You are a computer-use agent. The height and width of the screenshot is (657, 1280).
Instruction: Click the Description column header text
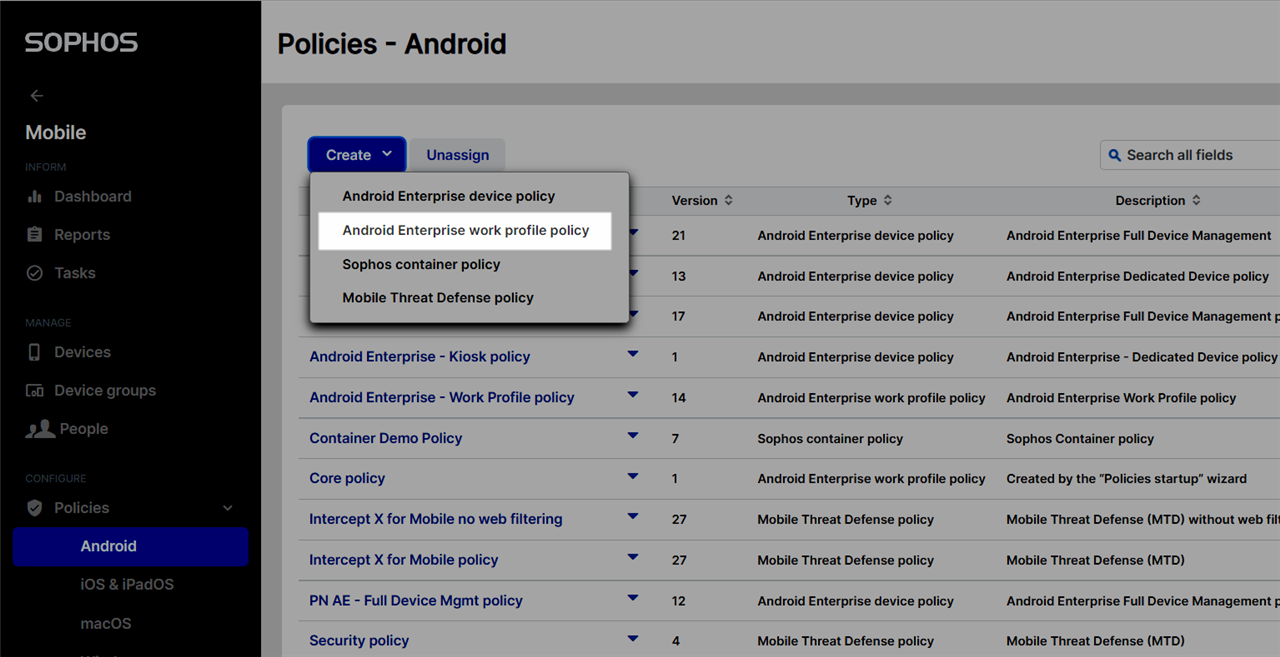click(x=1150, y=200)
